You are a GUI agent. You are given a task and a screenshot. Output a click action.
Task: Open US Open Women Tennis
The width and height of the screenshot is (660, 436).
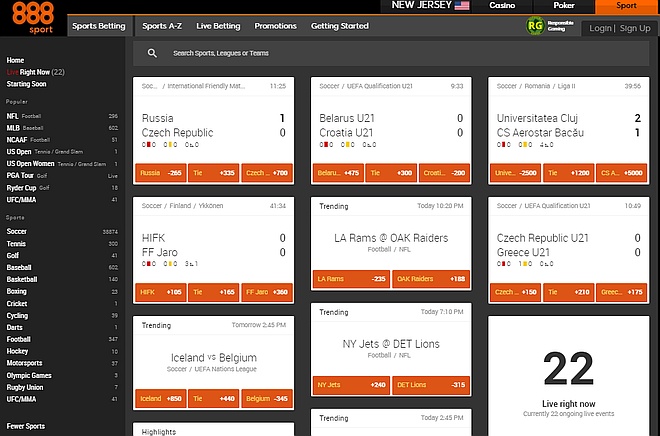pyautogui.click(x=62, y=164)
